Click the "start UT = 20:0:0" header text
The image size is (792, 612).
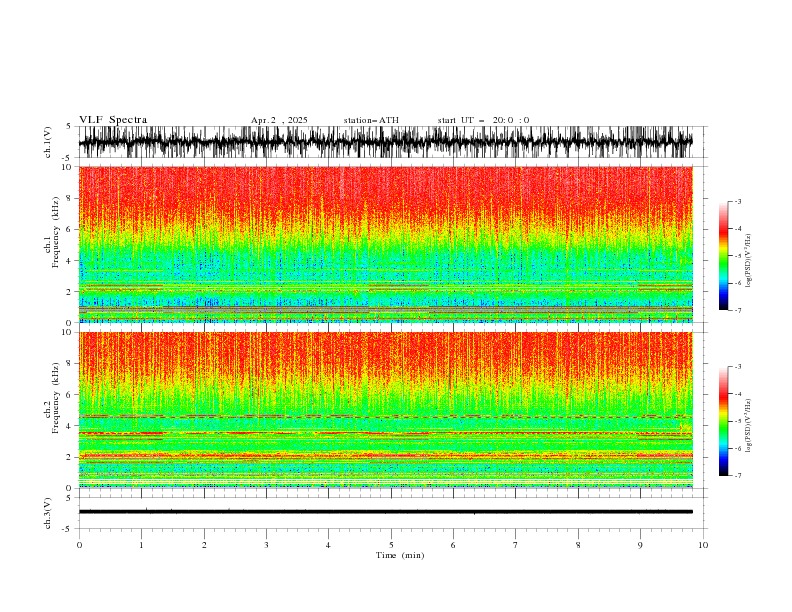[483, 120]
